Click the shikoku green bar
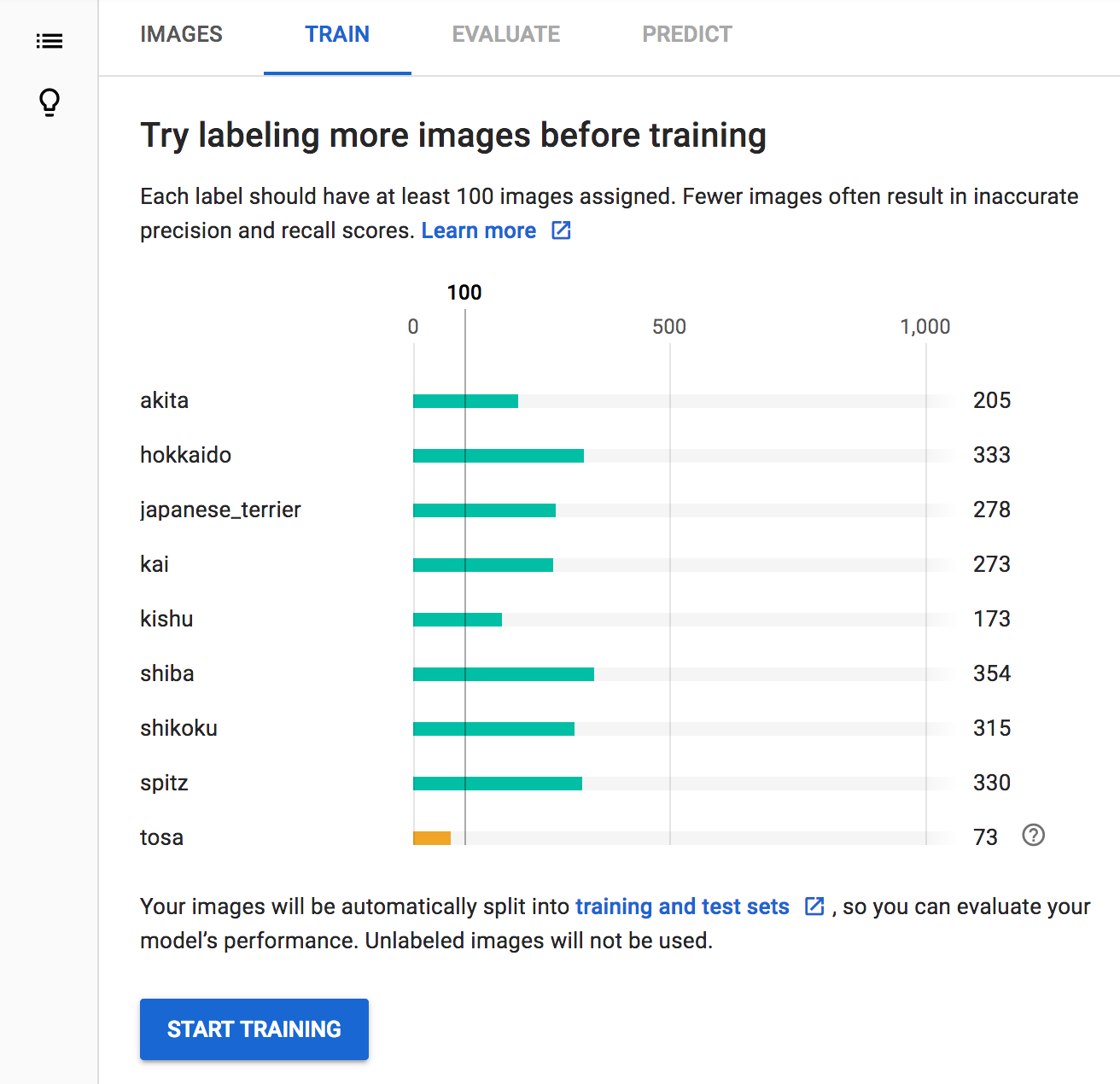Viewport: 1120px width, 1084px height. pyautogui.click(x=493, y=729)
